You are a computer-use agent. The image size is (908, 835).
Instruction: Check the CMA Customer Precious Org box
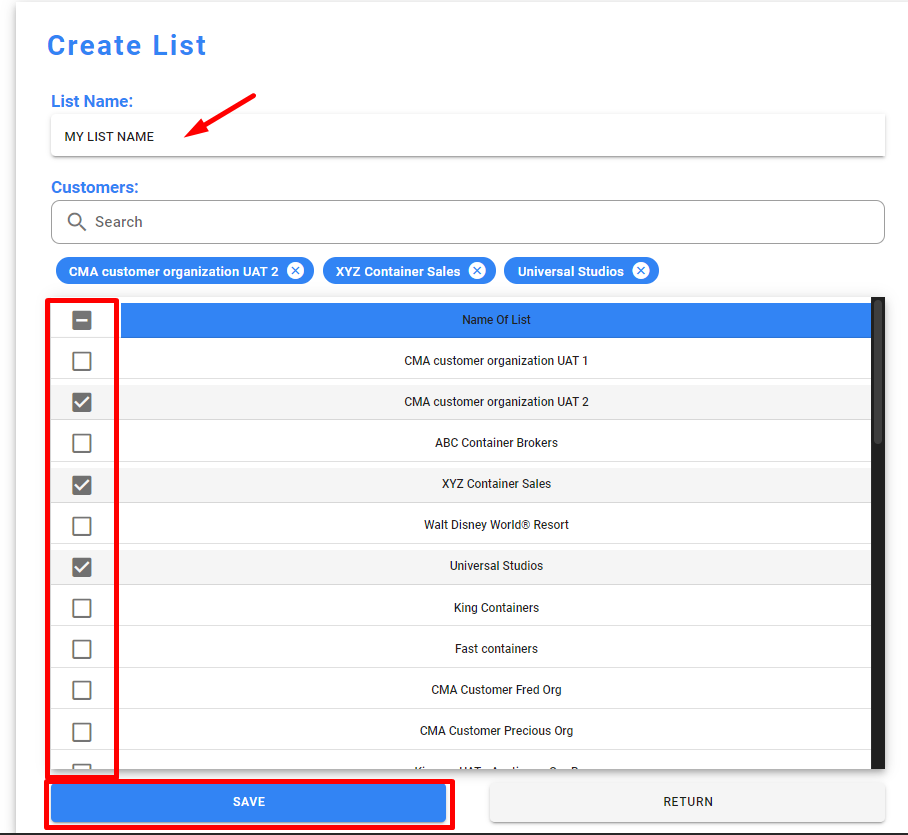(x=82, y=731)
